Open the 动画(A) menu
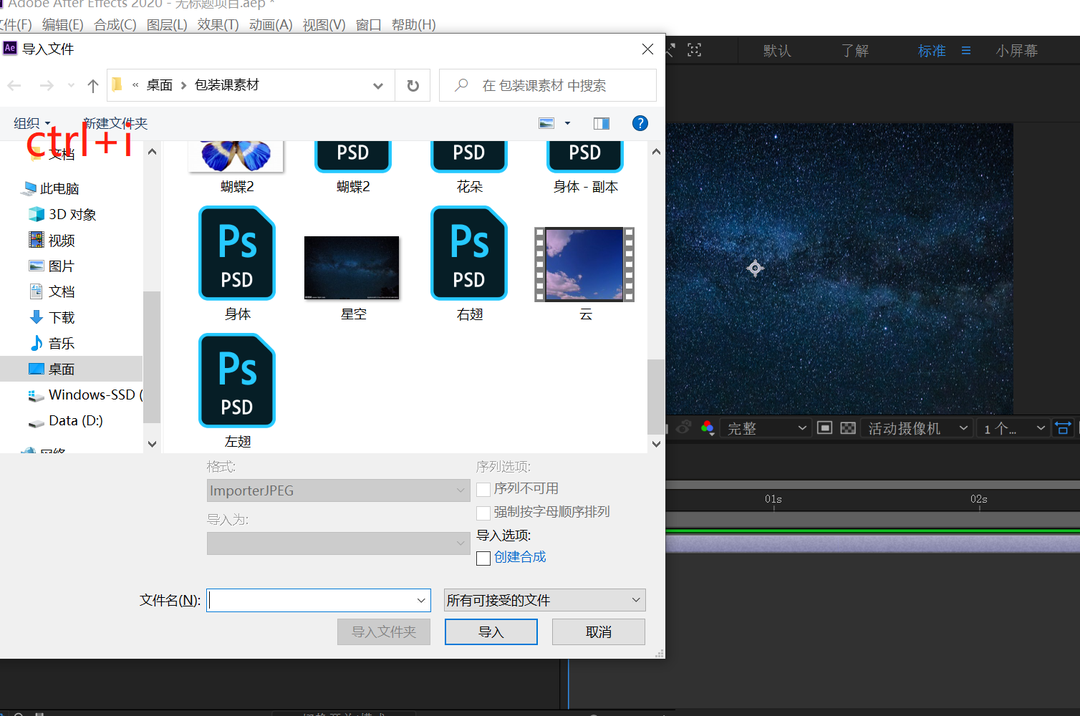Screen dimensions: 1080x716 click(270, 24)
